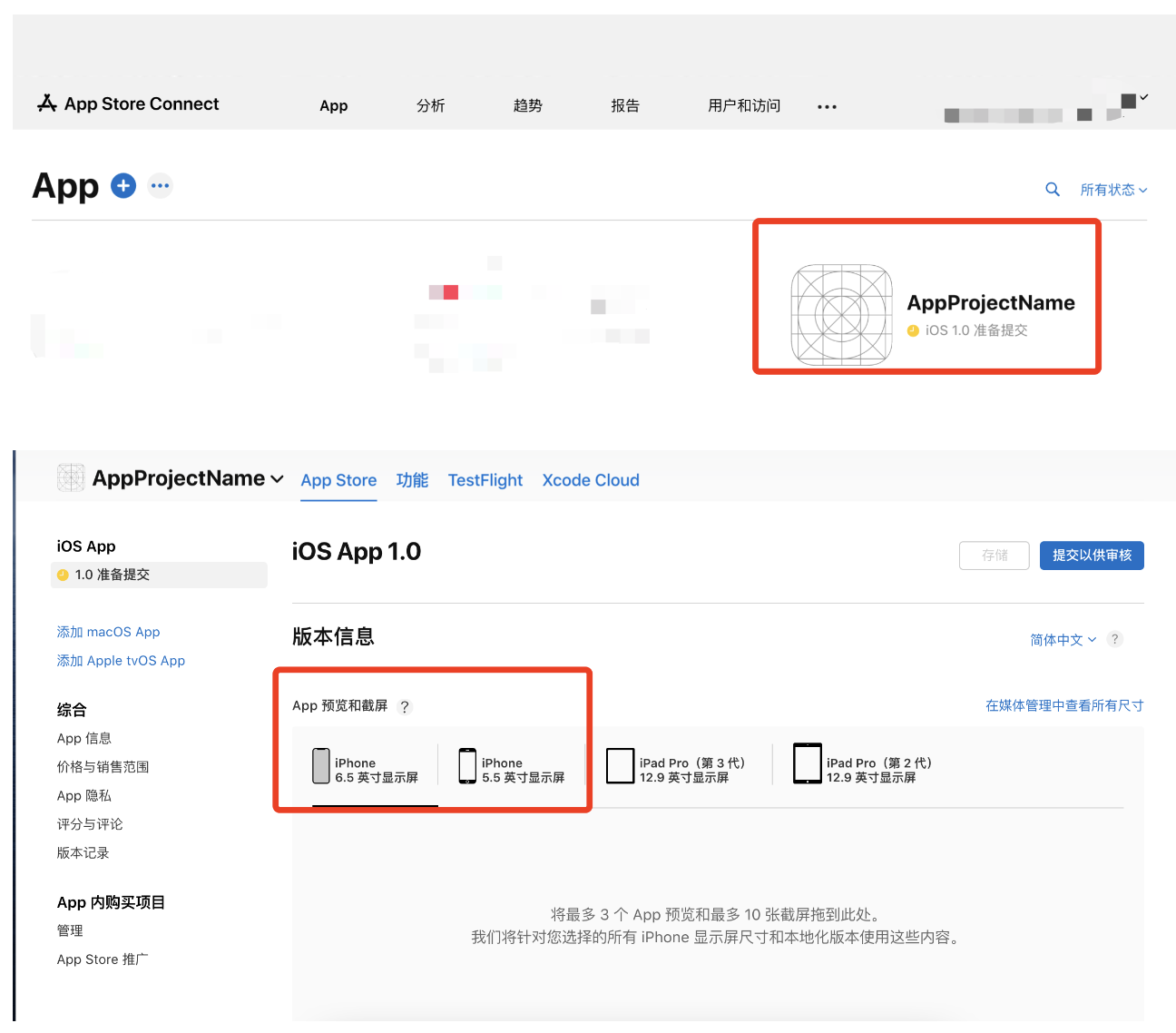The image size is (1176, 1033).
Task: Open 版本记录 in sidebar
Action: tap(83, 853)
